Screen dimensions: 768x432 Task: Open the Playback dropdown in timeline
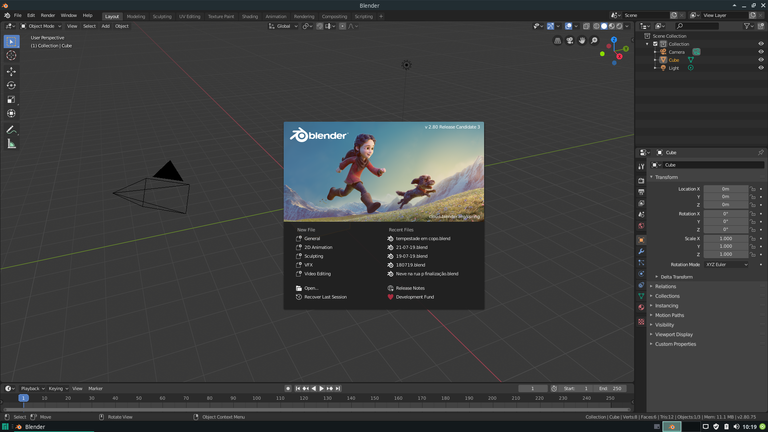32,388
